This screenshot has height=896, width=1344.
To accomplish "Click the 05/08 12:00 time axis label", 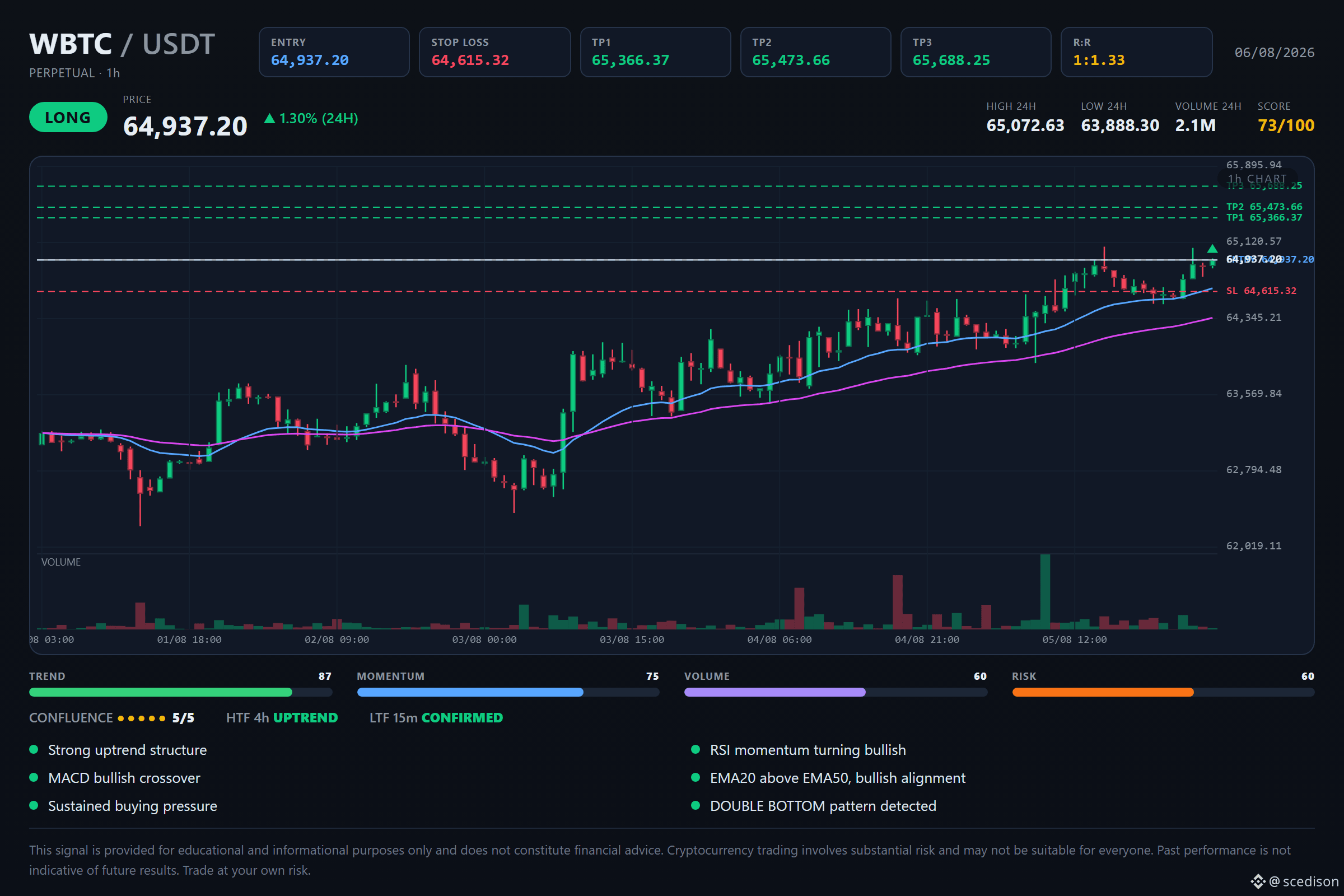I will [x=1074, y=640].
